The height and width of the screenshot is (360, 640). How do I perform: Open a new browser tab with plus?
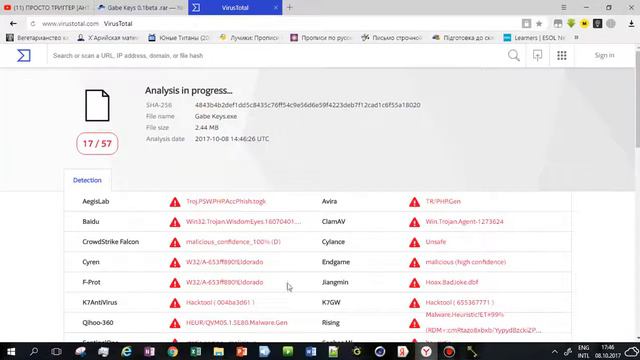pyautogui.click(x=289, y=7)
